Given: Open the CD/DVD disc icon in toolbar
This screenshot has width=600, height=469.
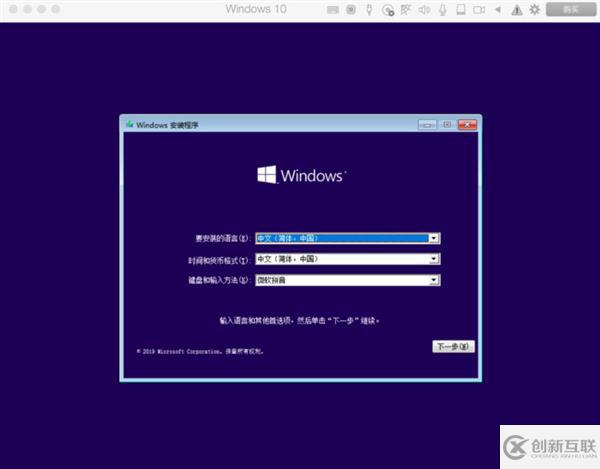Looking at the screenshot, I should pos(388,10).
